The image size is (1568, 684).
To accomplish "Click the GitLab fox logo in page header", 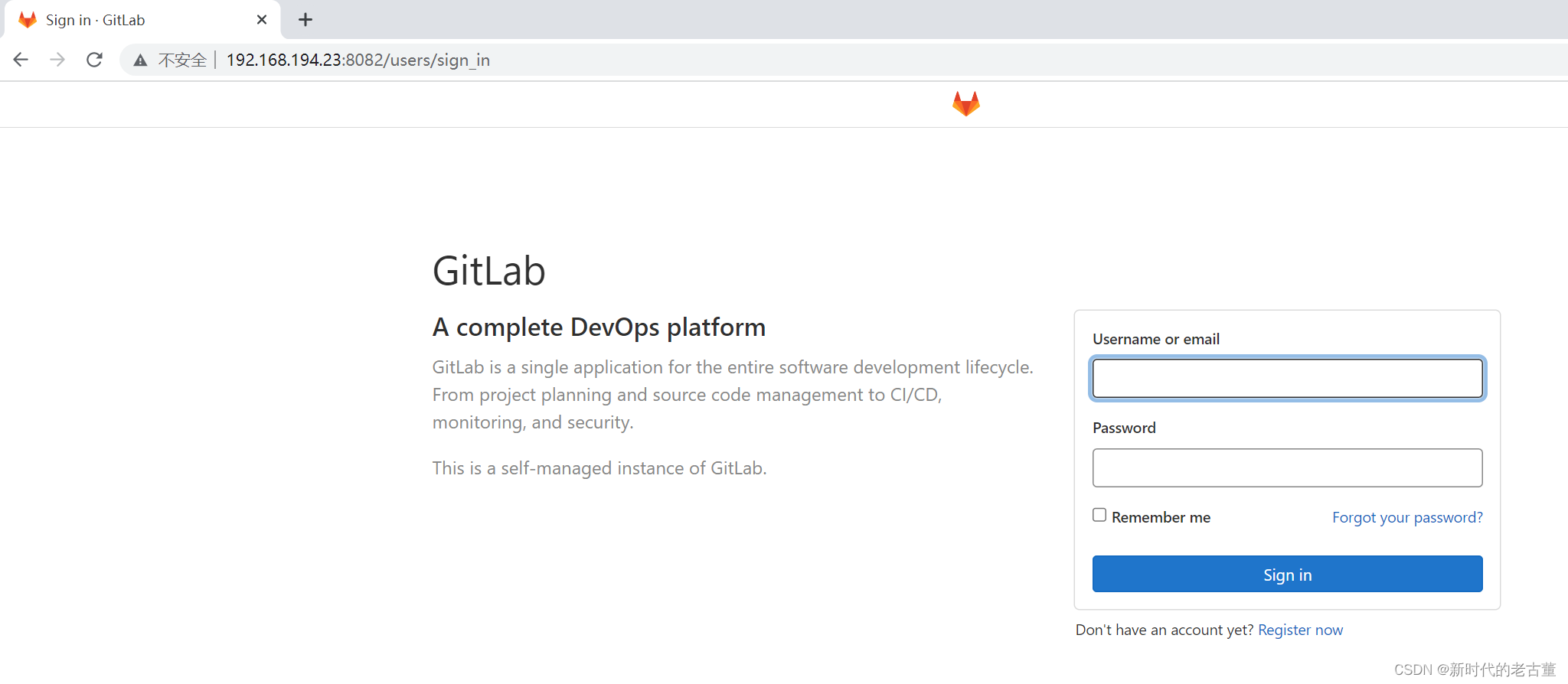I will [965, 104].
